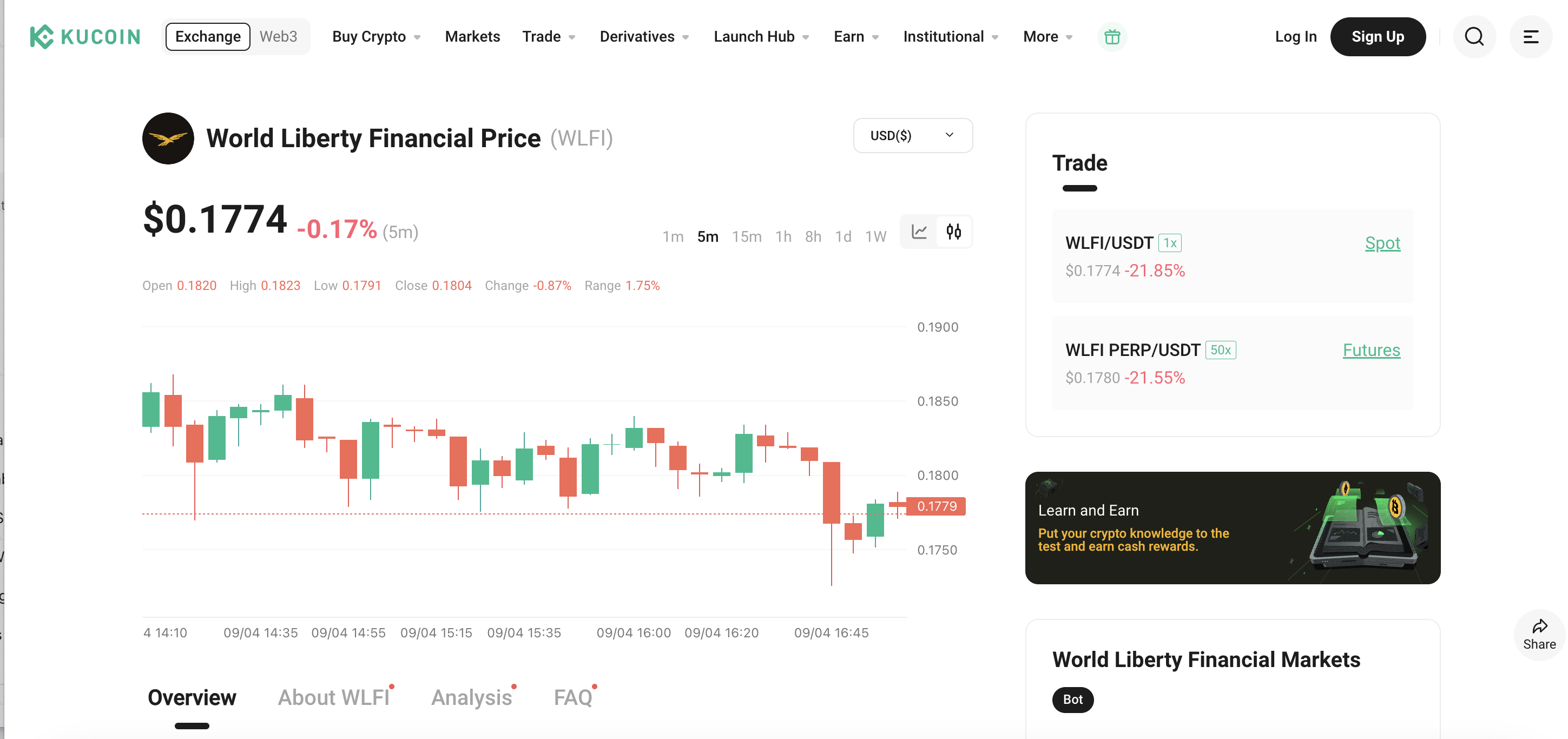This screenshot has height=739, width=1568.
Task: Expand the Derivatives dropdown menu
Action: pyautogui.click(x=644, y=37)
